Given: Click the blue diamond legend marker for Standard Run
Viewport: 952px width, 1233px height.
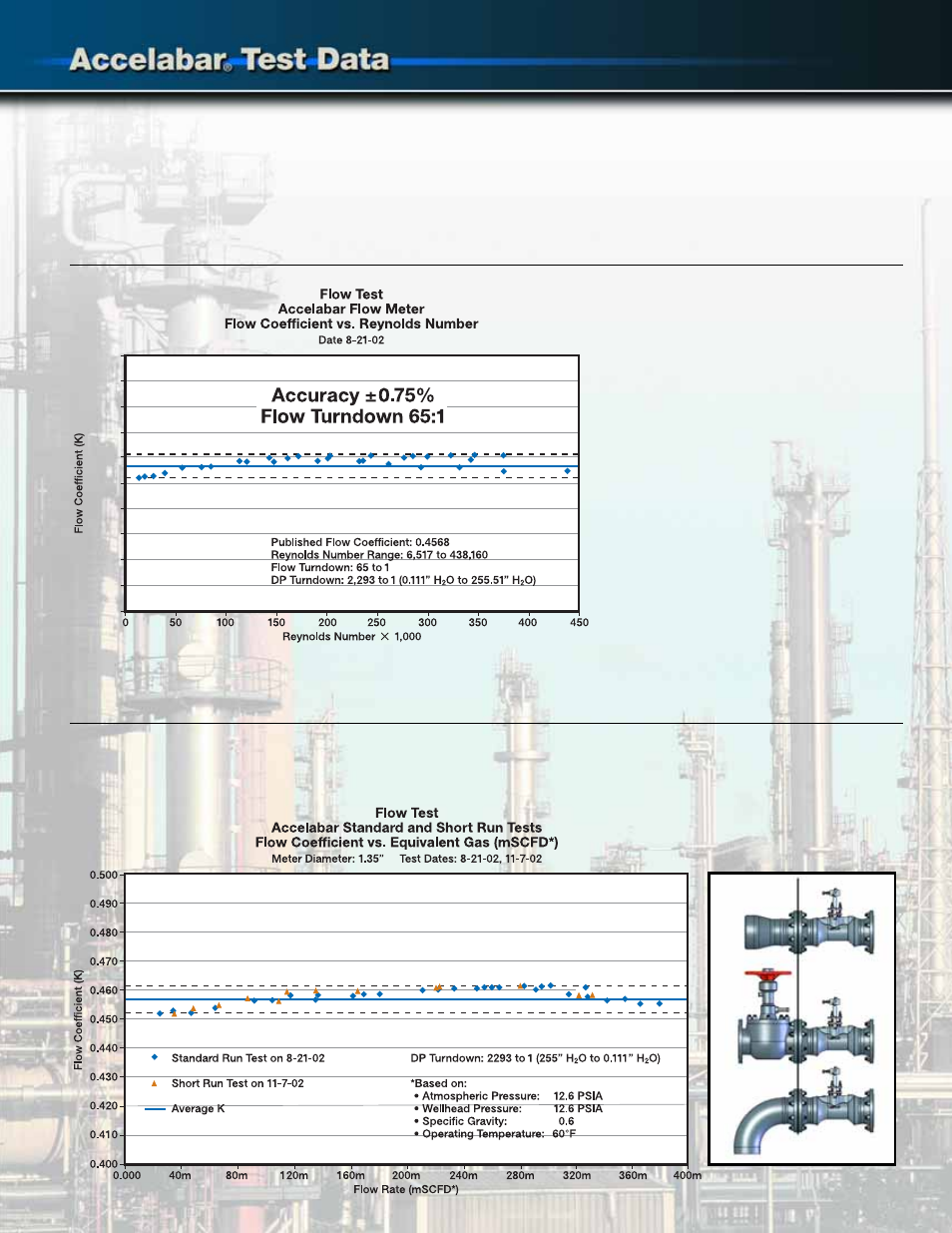Looking at the screenshot, I should (155, 1056).
